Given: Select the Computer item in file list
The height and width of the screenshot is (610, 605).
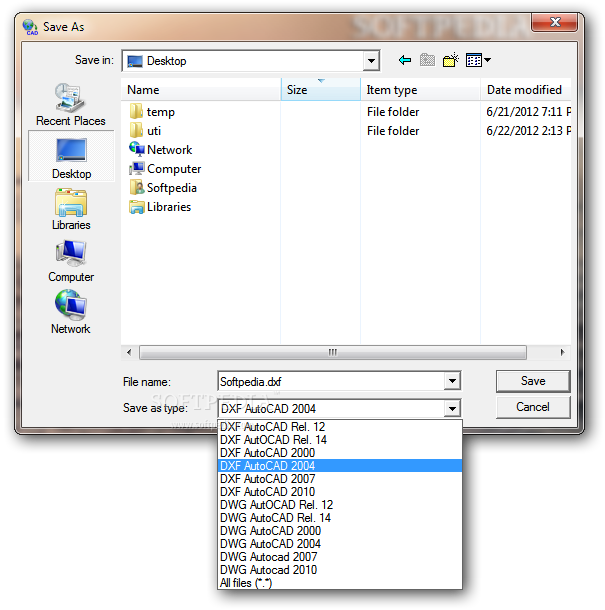Looking at the screenshot, I should pyautogui.click(x=165, y=169).
